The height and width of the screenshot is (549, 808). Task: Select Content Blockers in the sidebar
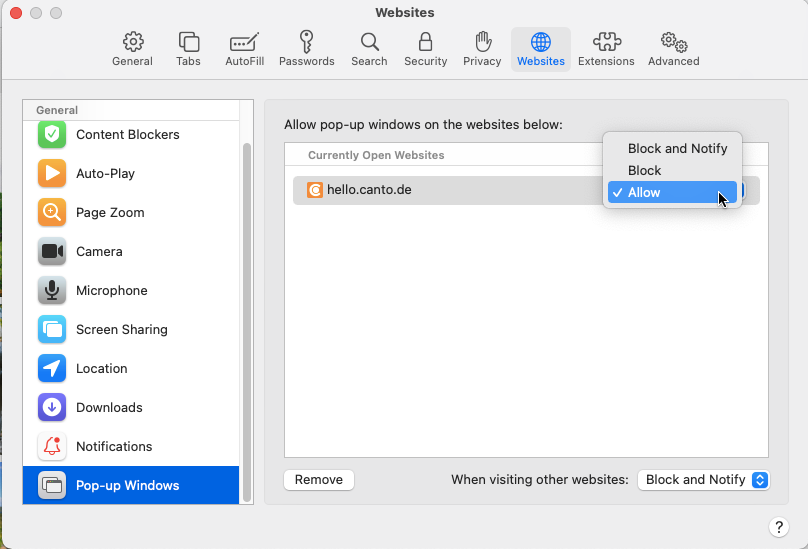tap(131, 135)
